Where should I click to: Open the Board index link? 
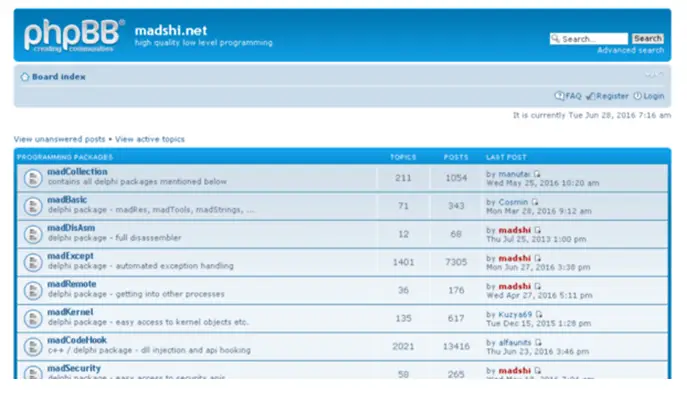click(x=59, y=77)
